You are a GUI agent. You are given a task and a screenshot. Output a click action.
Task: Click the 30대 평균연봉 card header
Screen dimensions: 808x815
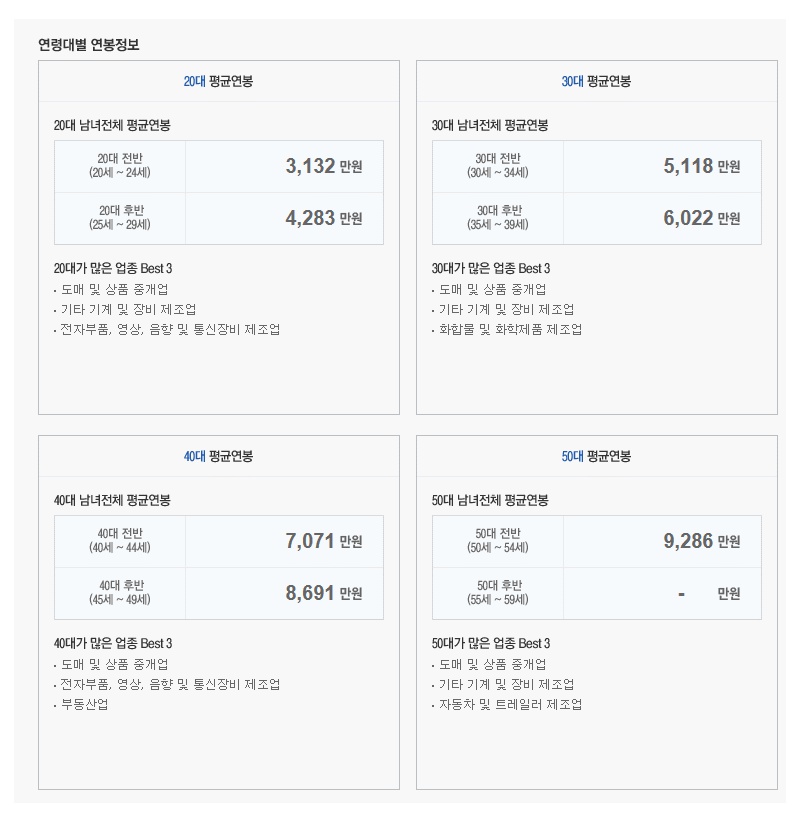point(596,81)
